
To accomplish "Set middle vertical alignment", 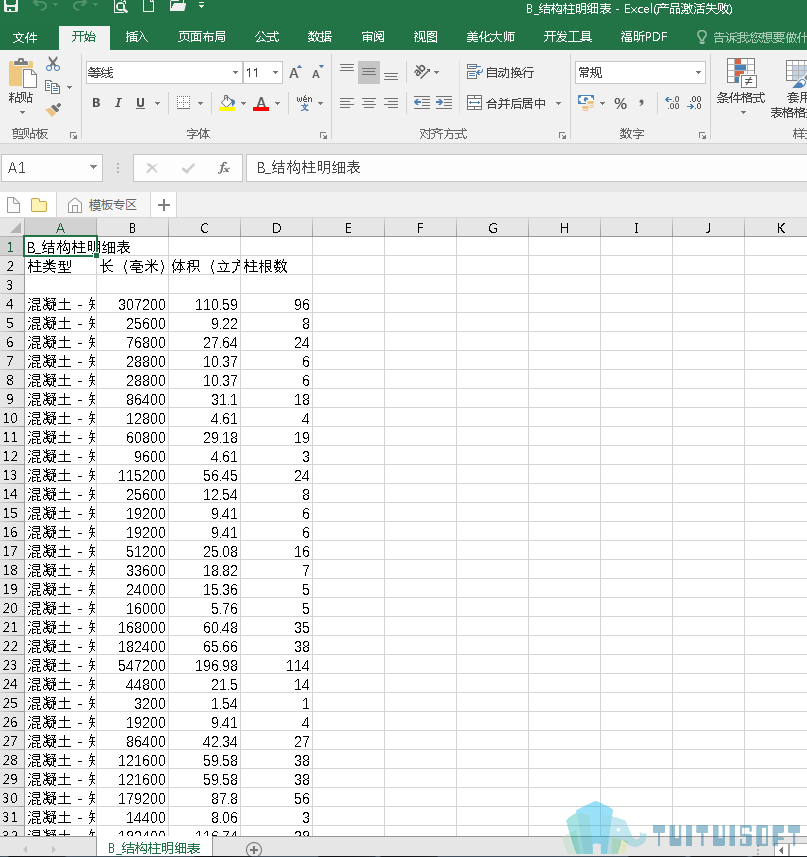I will click(369, 72).
